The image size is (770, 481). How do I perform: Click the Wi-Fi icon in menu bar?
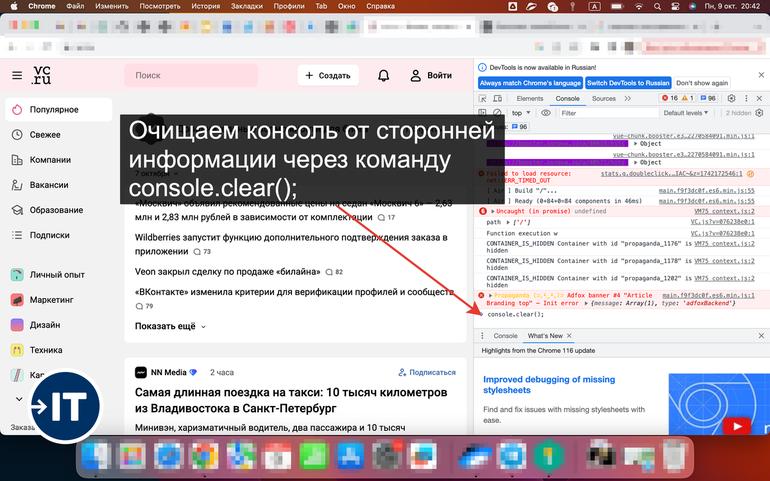point(639,6)
